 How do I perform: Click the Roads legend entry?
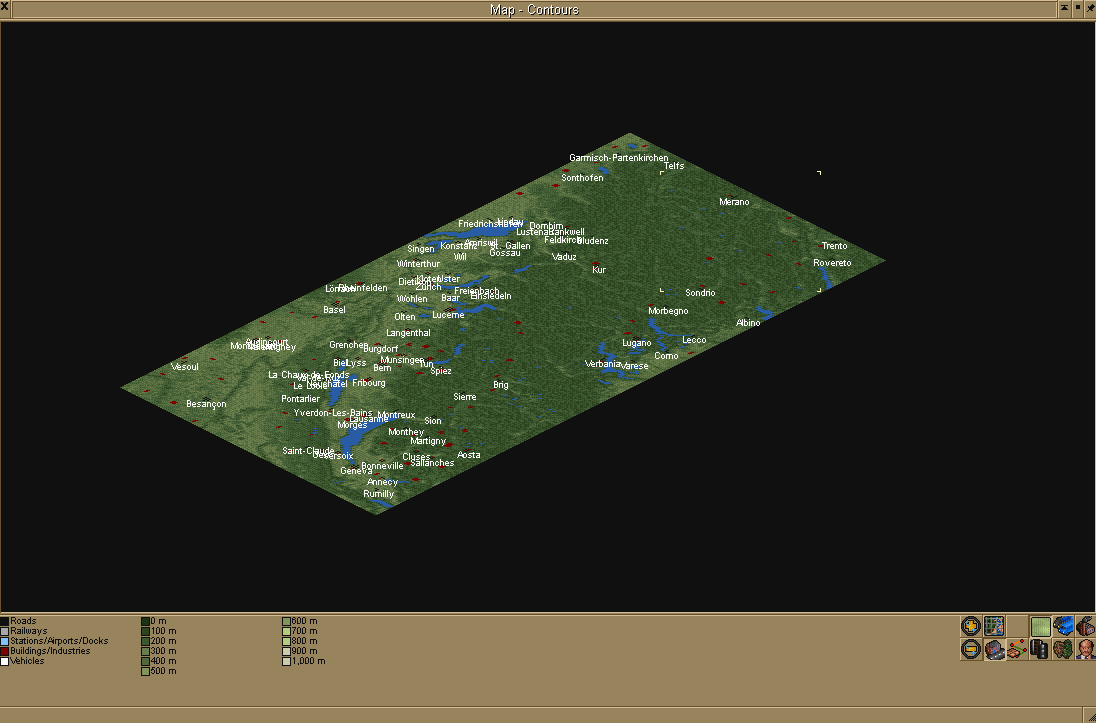click(x=18, y=621)
